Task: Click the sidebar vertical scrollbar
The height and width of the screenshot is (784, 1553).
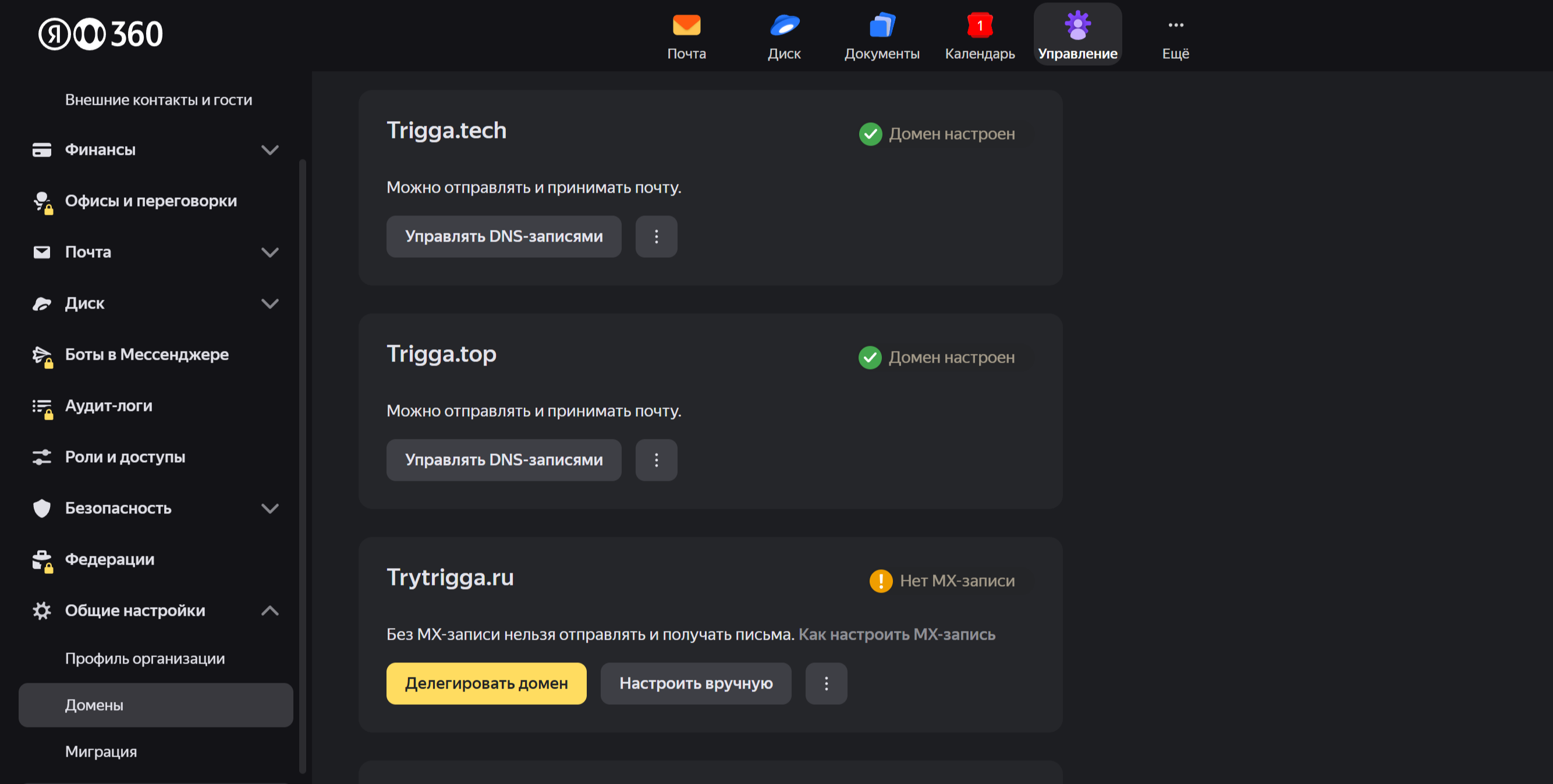Action: [x=302, y=465]
